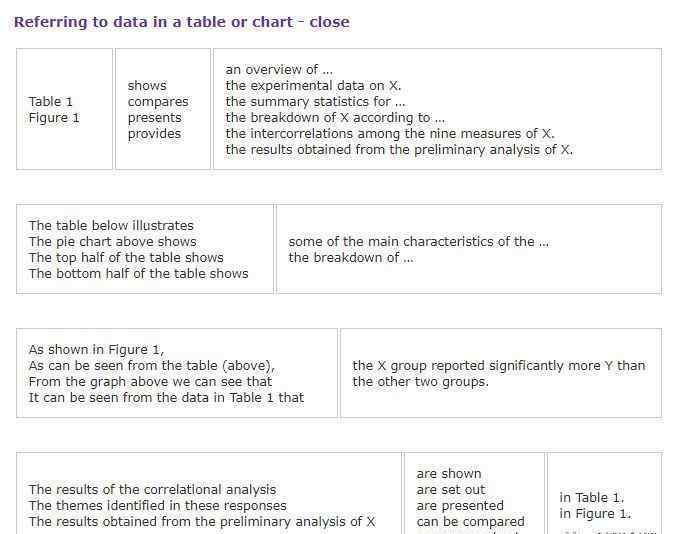Click the phrase 'are set out'
Screen dimensions: 679x534
click(451, 490)
